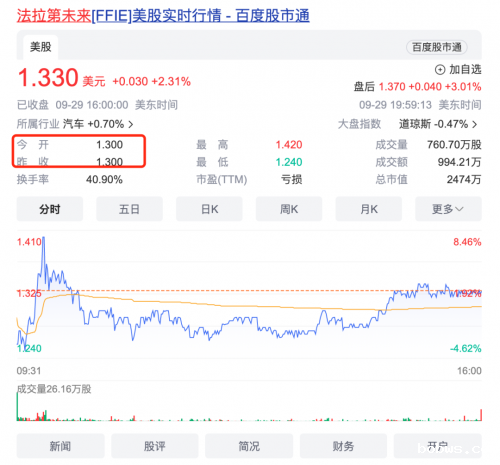Switch to the 分时 chart tab
Viewport: 500px width, 465px height.
[x=50, y=209]
